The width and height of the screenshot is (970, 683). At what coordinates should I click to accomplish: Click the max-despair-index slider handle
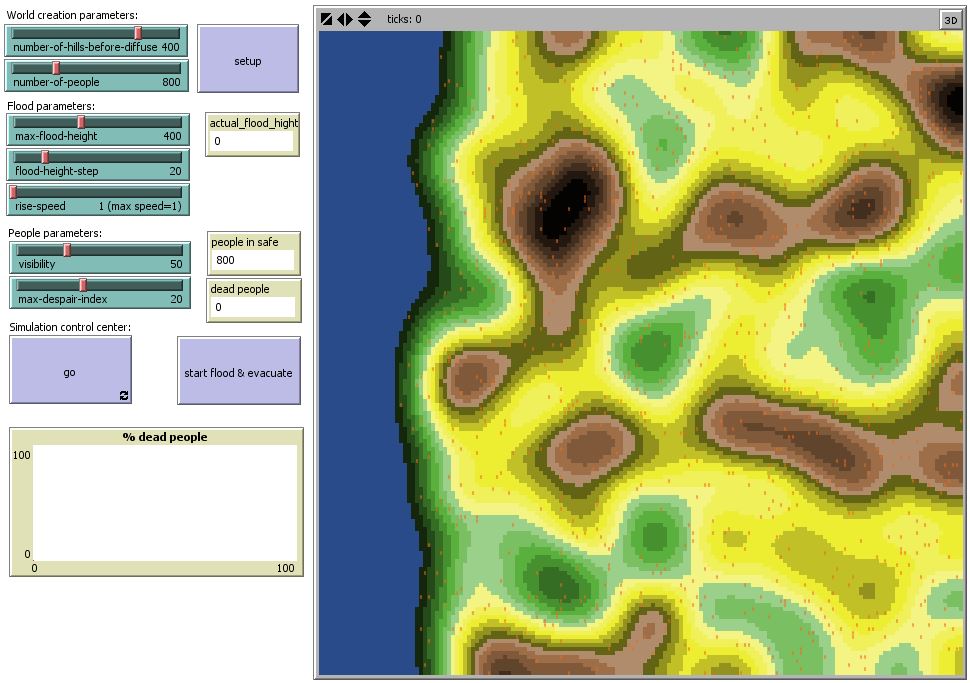(x=83, y=285)
